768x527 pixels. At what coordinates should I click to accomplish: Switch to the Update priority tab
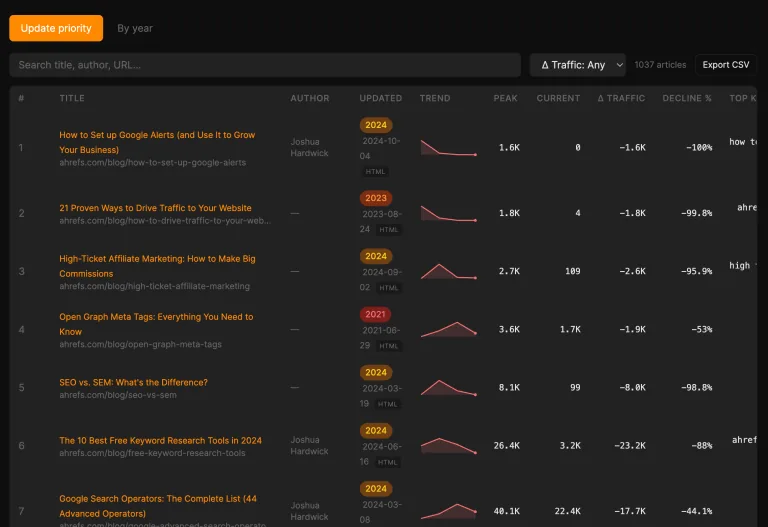pyautogui.click(x=56, y=28)
